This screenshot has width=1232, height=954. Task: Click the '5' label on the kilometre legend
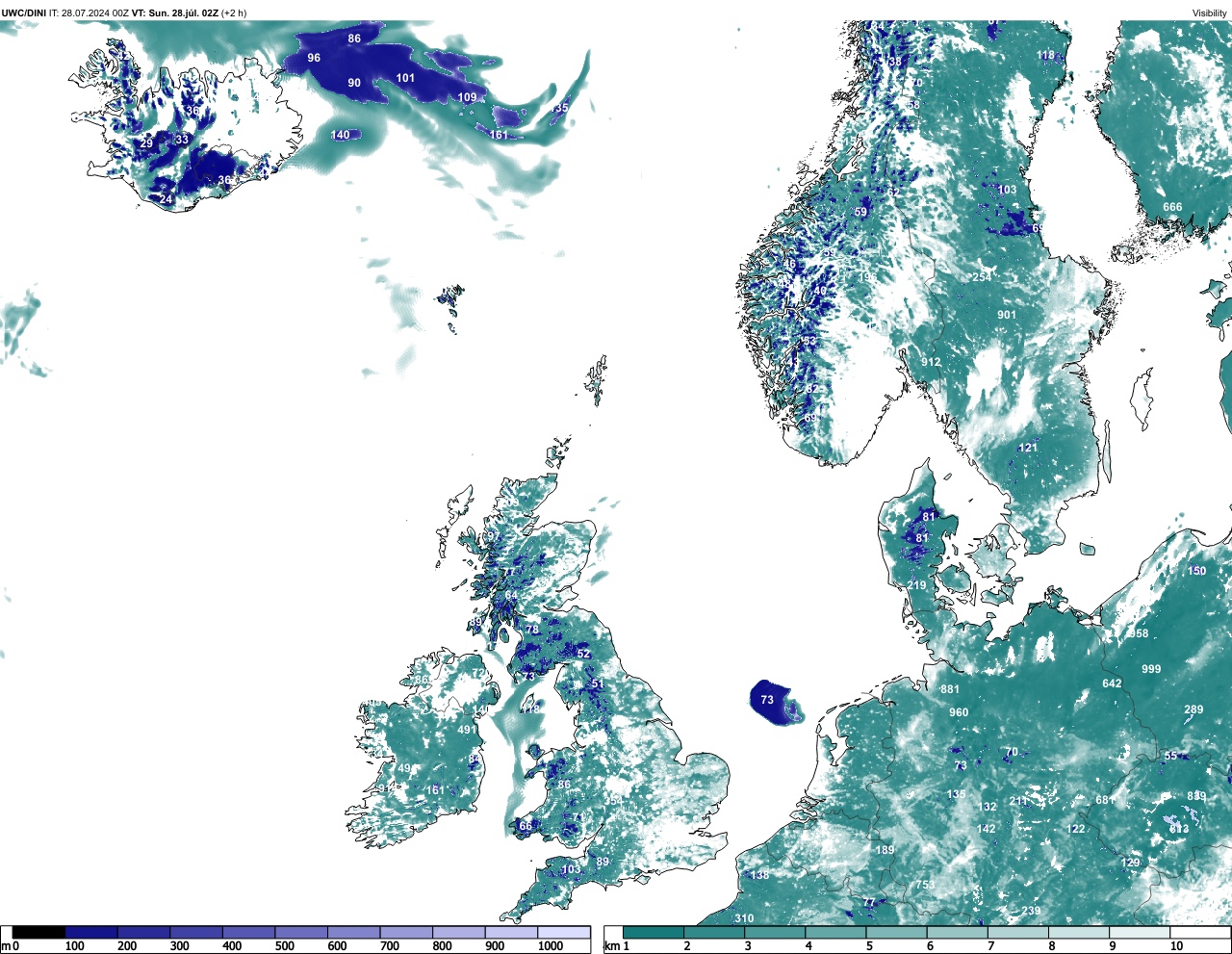[x=869, y=946]
